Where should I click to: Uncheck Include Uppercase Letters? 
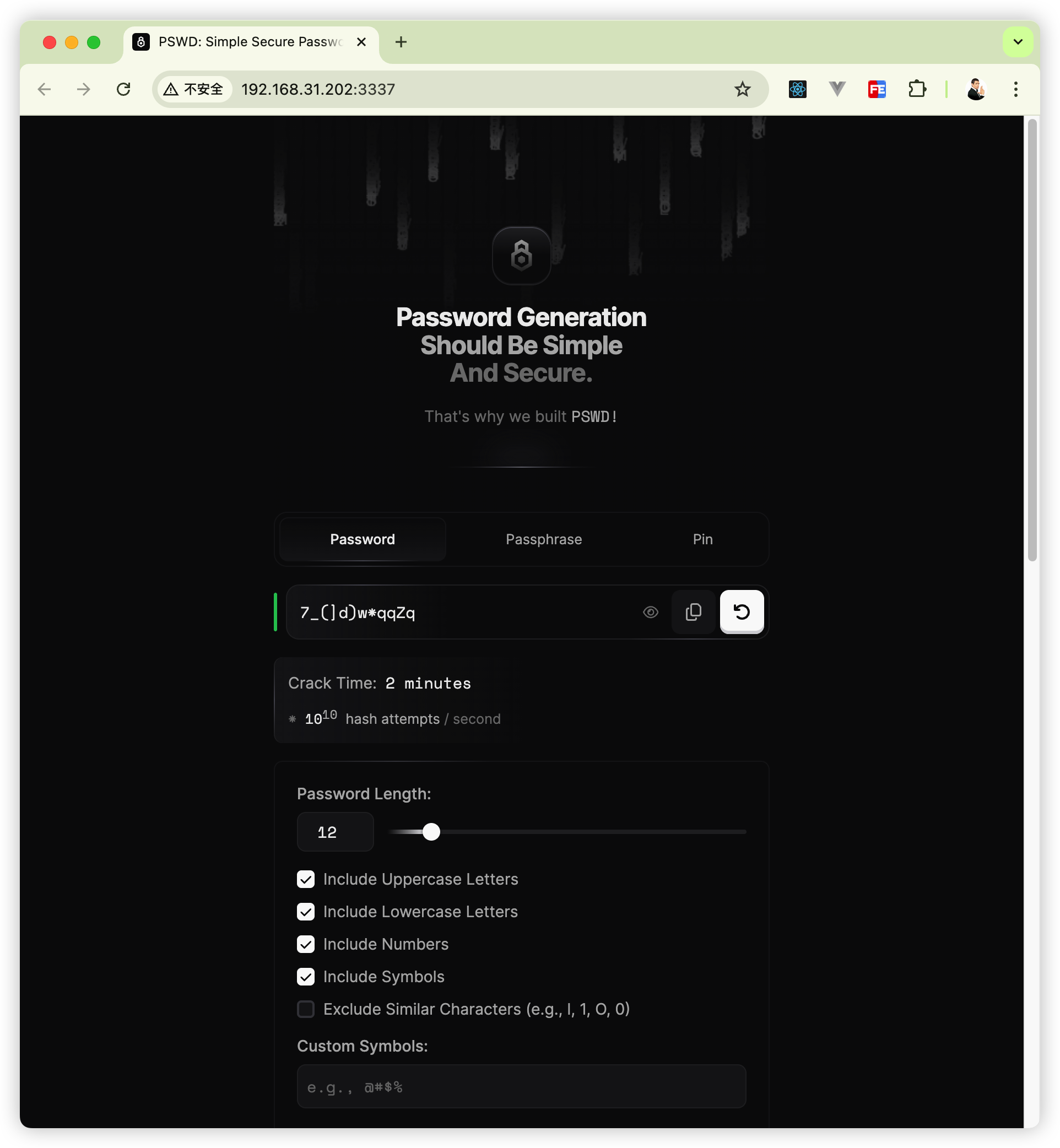pyautogui.click(x=306, y=879)
